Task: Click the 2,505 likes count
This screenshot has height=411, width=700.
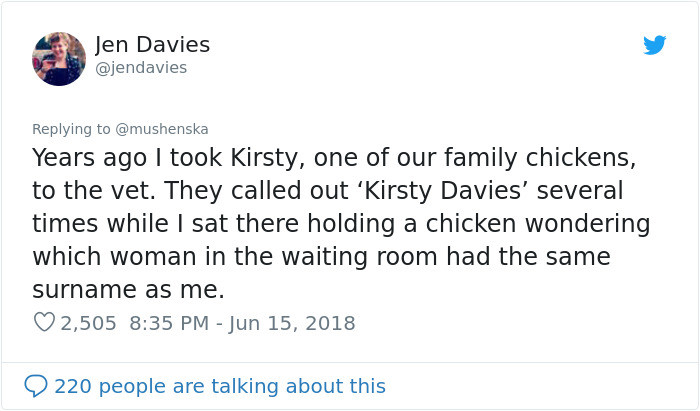Action: coord(88,323)
